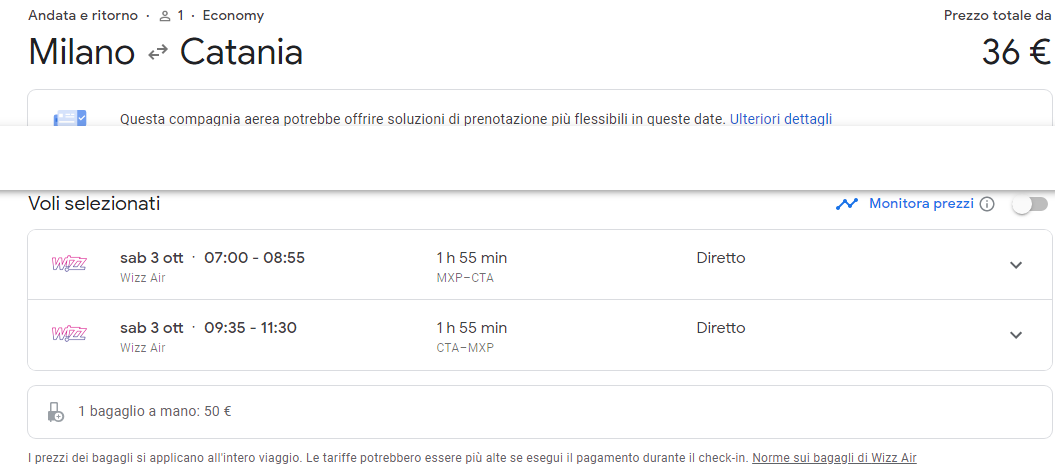Click the 1 bagaglio a mano: 50 € text
This screenshot has height=473, width=1055.
pos(155,411)
